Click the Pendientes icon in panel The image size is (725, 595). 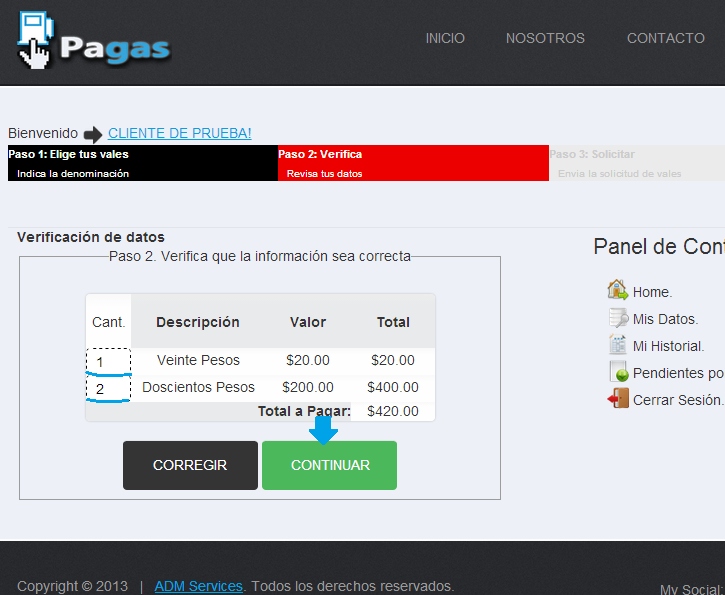coord(617,372)
